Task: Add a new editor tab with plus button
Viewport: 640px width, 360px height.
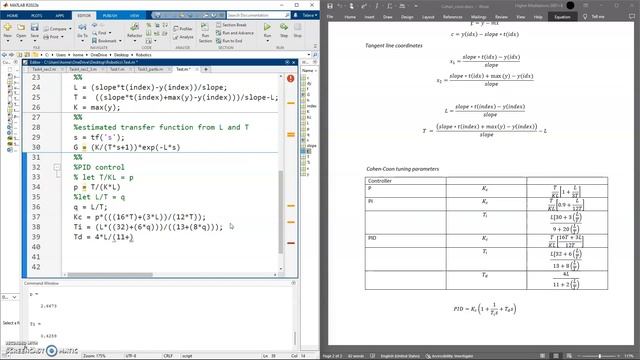Action: coord(206,69)
